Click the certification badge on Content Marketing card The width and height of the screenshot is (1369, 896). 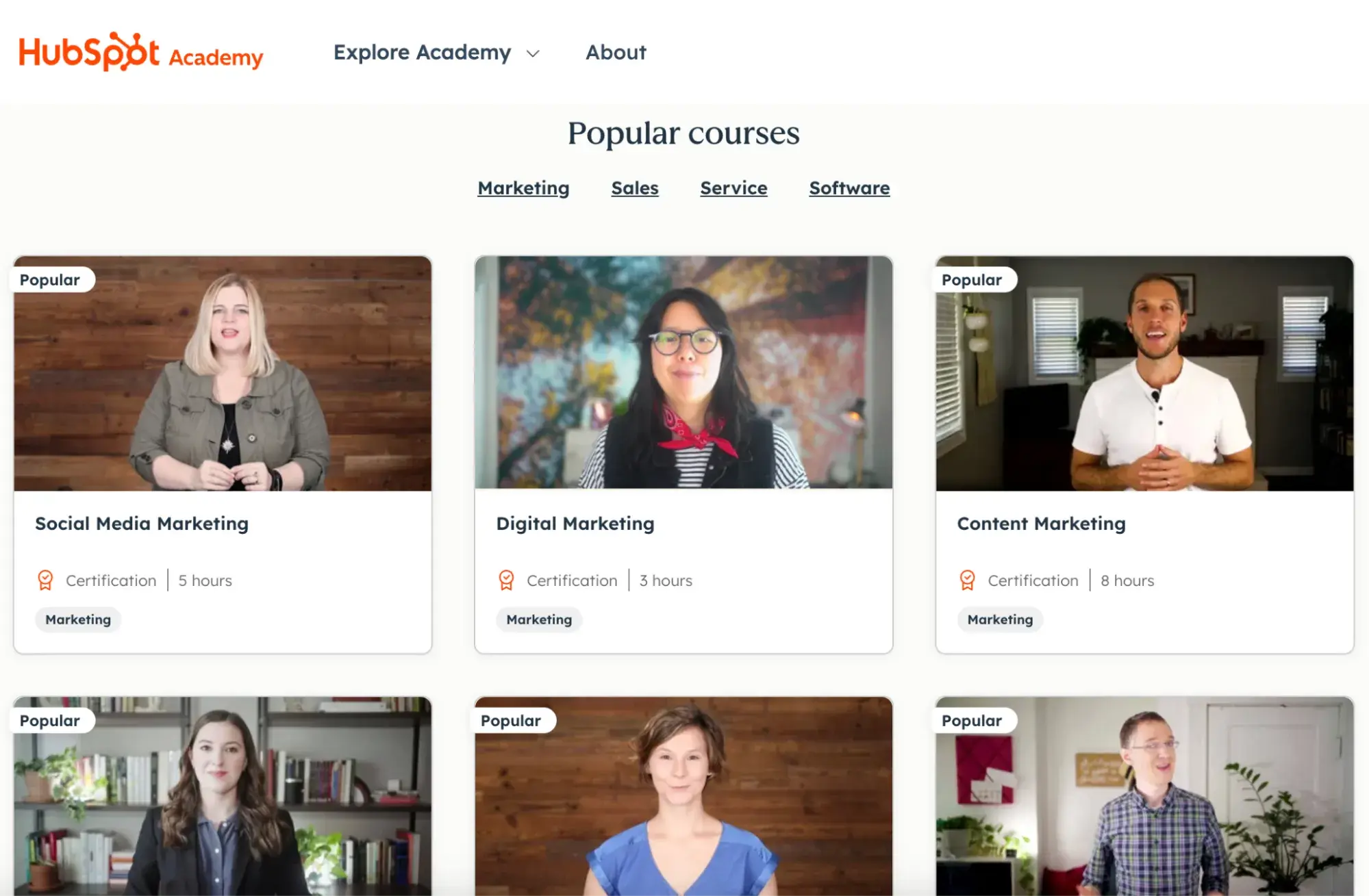click(x=968, y=580)
